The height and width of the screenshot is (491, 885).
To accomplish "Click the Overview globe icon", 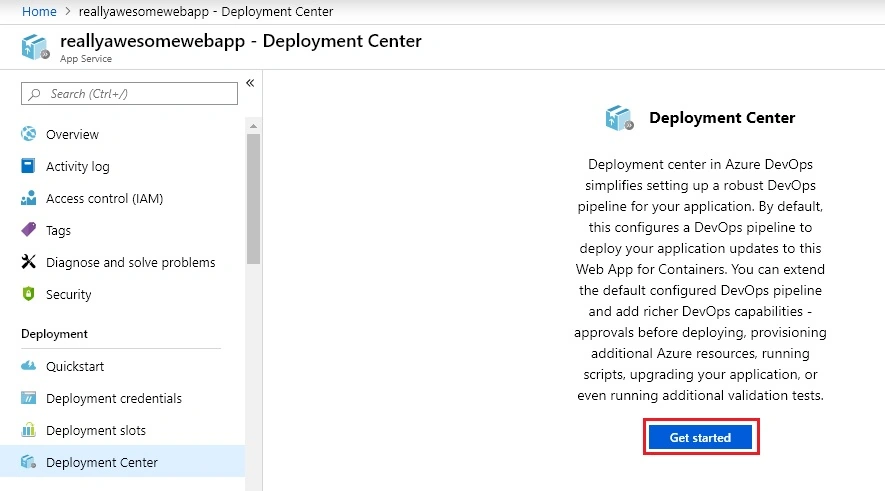I will pos(28,134).
